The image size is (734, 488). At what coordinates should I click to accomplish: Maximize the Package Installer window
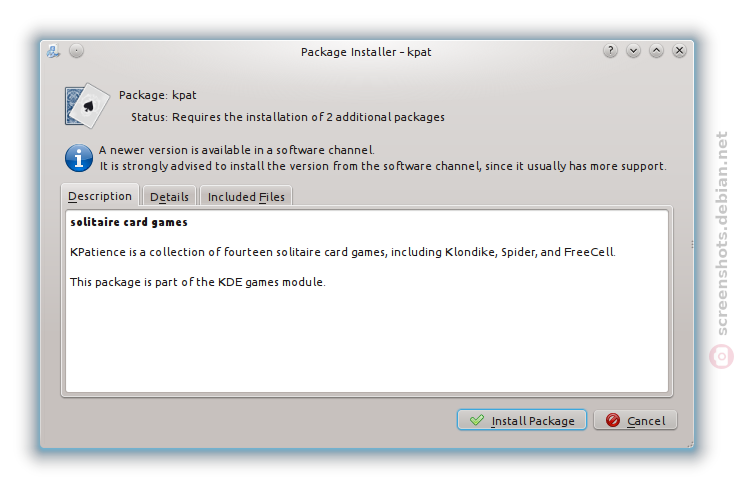click(x=656, y=51)
